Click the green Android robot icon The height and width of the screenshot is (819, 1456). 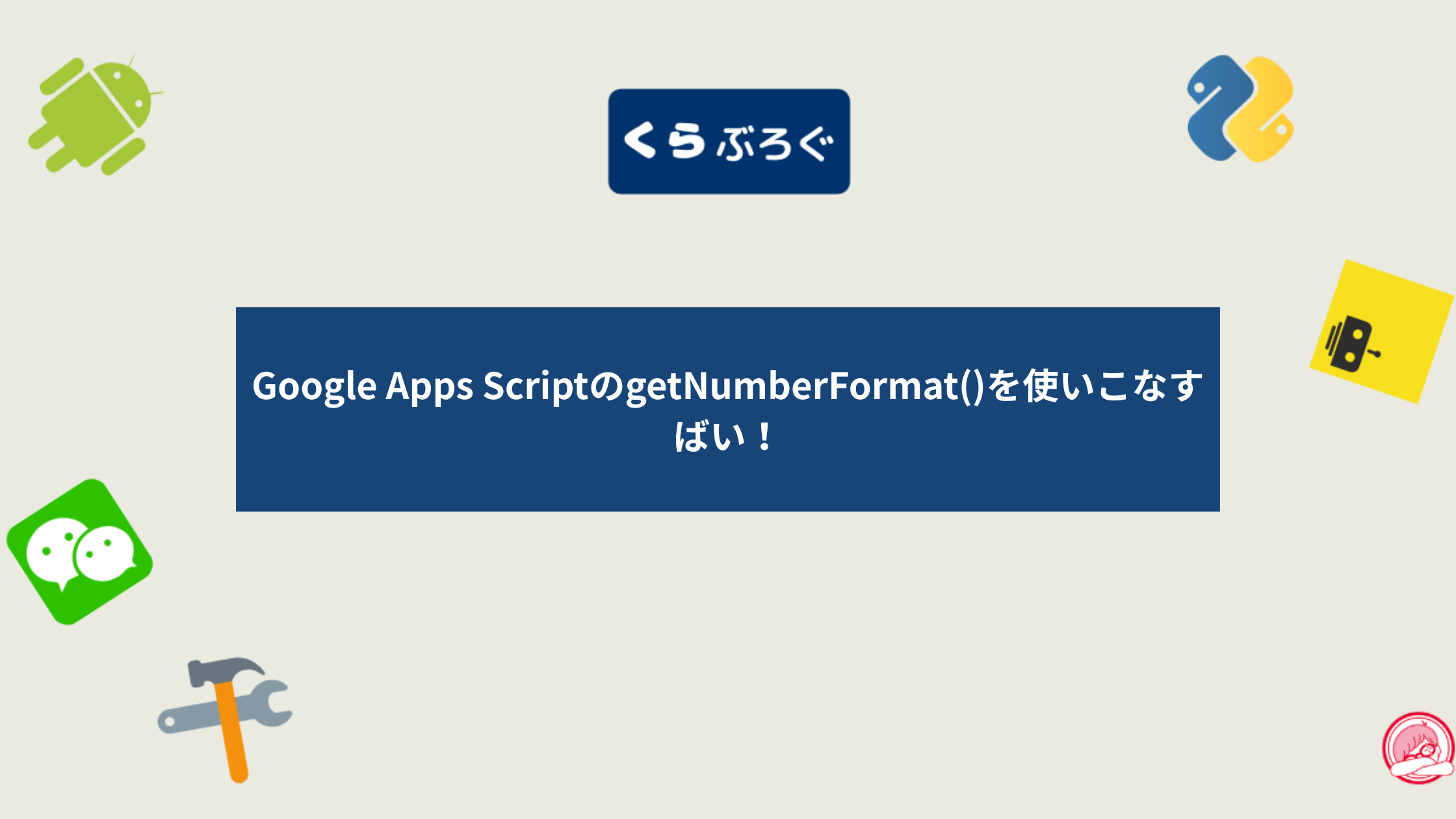click(94, 114)
